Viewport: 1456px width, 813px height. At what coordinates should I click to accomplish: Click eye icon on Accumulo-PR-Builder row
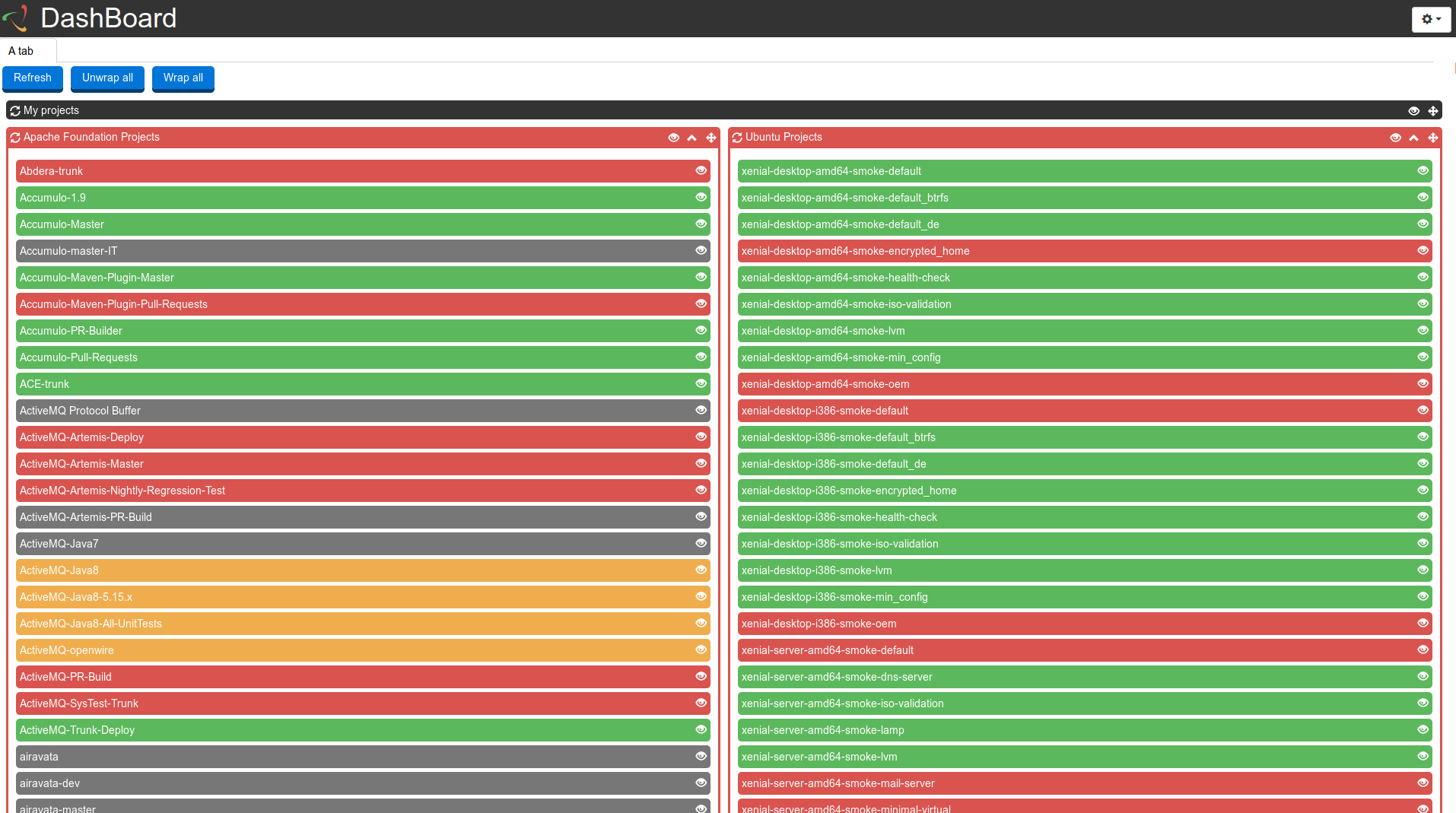pos(701,330)
